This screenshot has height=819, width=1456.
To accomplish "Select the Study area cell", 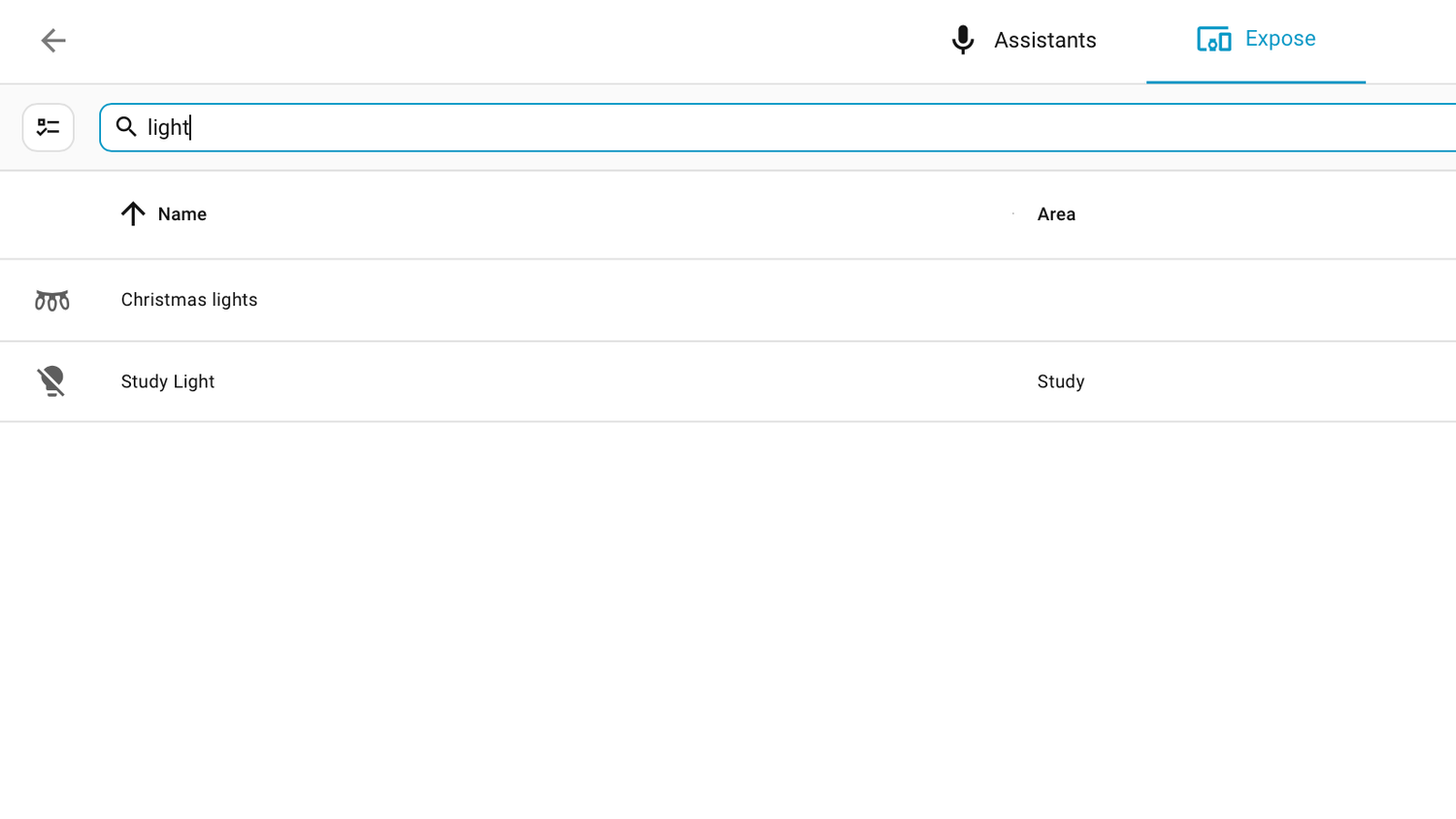I will coord(1061,381).
